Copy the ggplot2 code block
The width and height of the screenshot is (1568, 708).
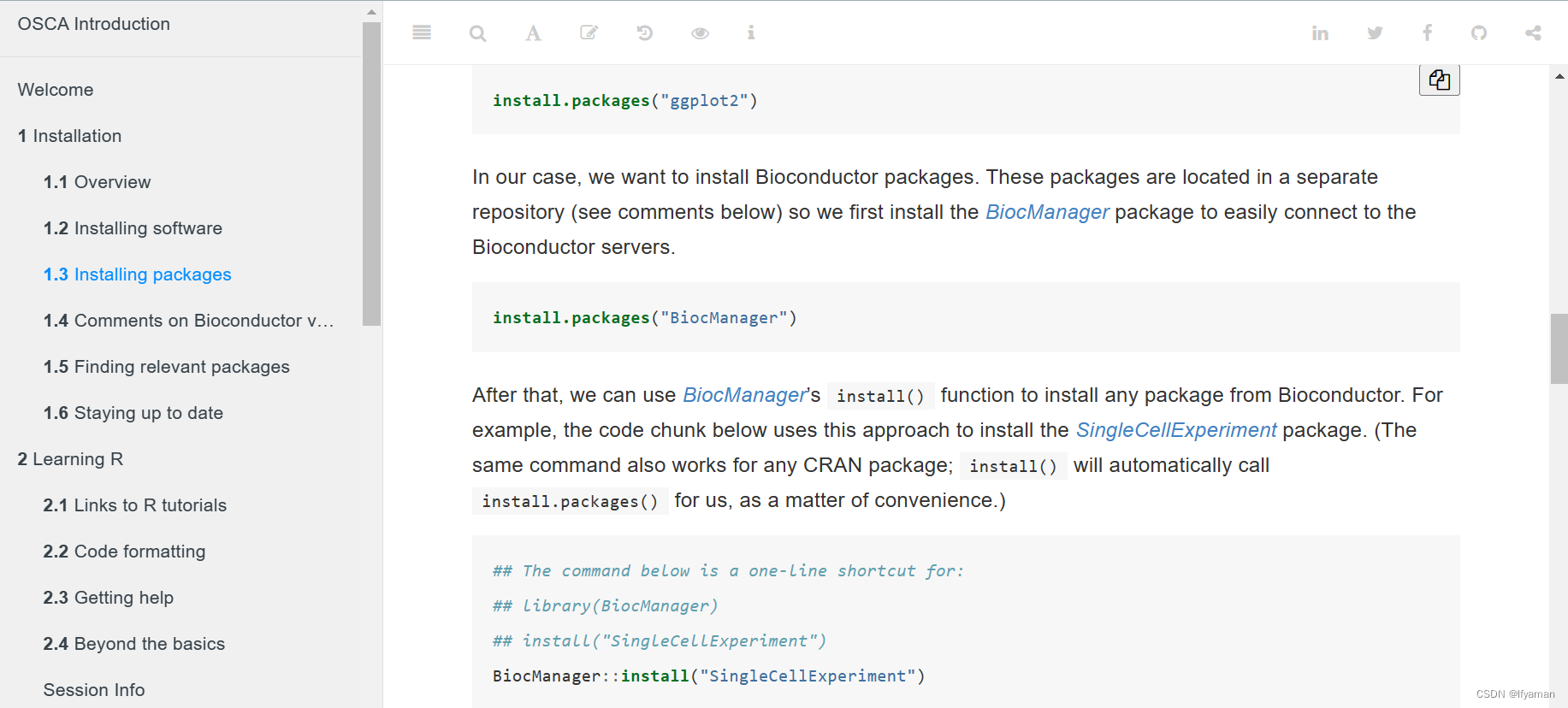point(1439,80)
